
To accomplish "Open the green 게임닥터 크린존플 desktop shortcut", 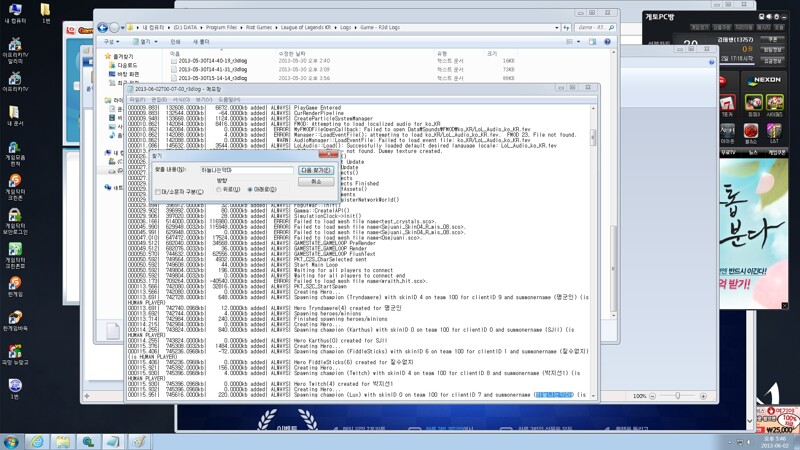I will (15, 256).
